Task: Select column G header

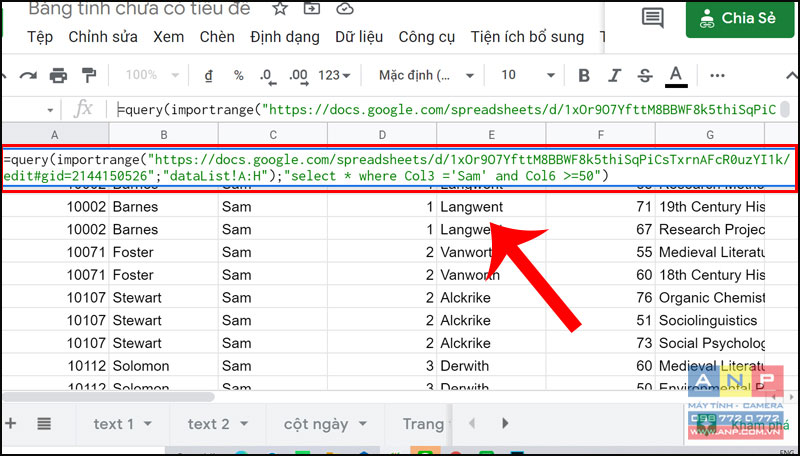Action: tap(710, 135)
